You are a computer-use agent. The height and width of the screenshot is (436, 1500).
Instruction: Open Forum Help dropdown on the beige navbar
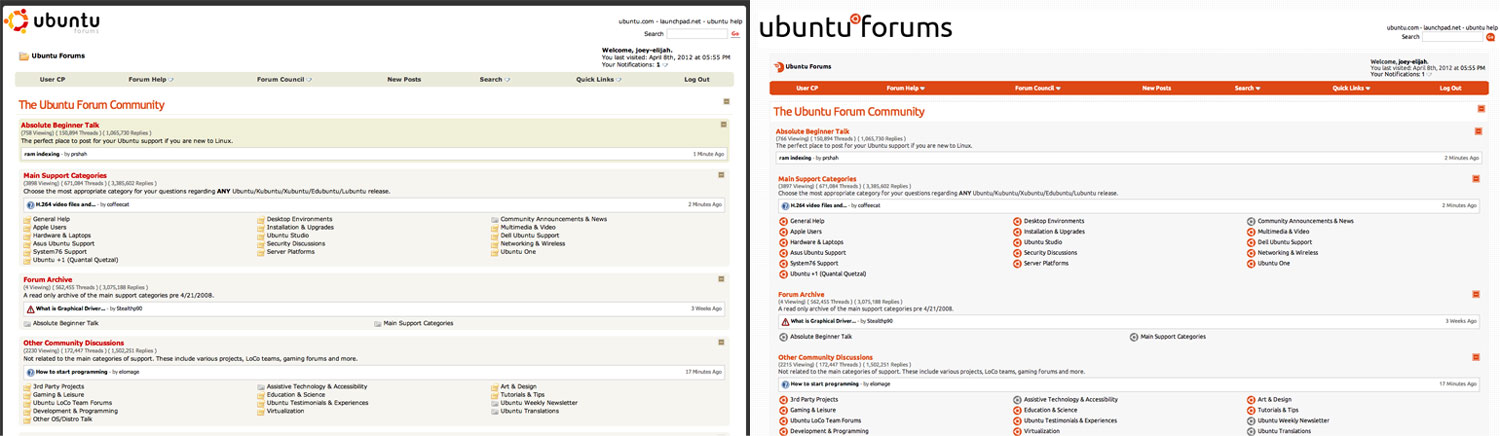150,79
